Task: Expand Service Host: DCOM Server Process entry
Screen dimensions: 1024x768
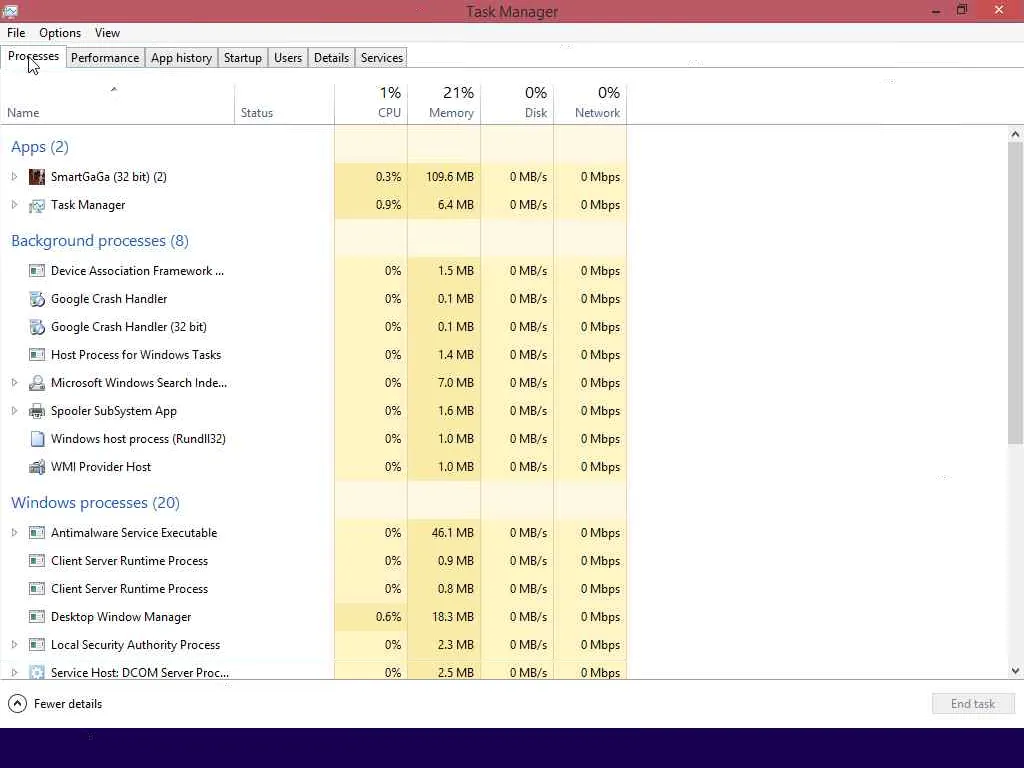Action: (14, 672)
